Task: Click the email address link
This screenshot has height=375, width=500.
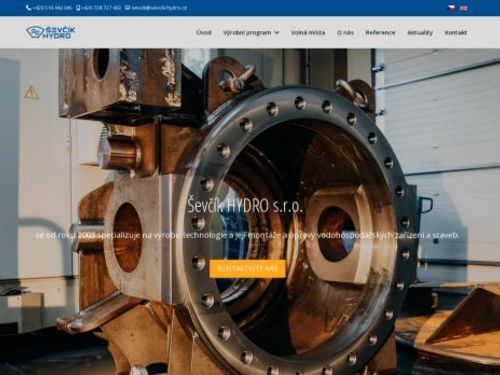Action: pos(156,8)
